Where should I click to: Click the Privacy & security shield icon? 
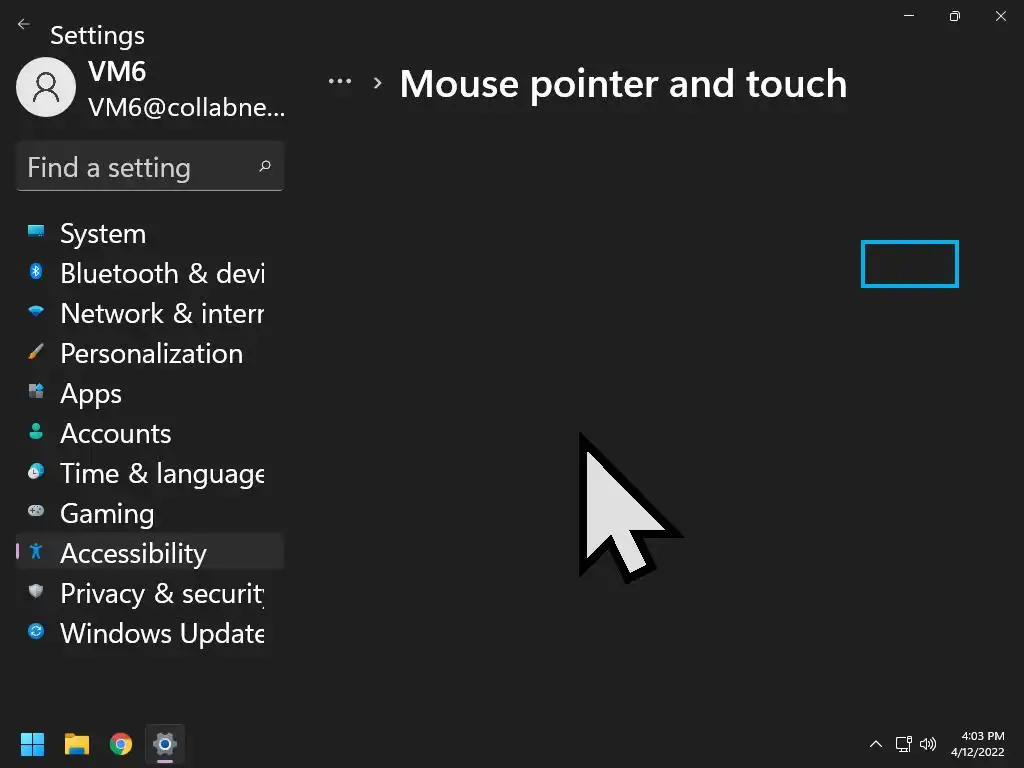(x=36, y=591)
